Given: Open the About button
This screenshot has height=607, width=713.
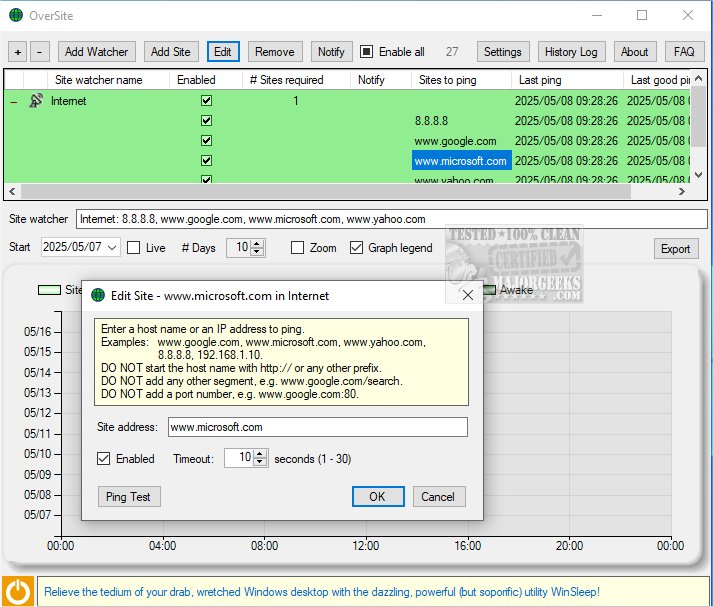Looking at the screenshot, I should click(x=635, y=52).
